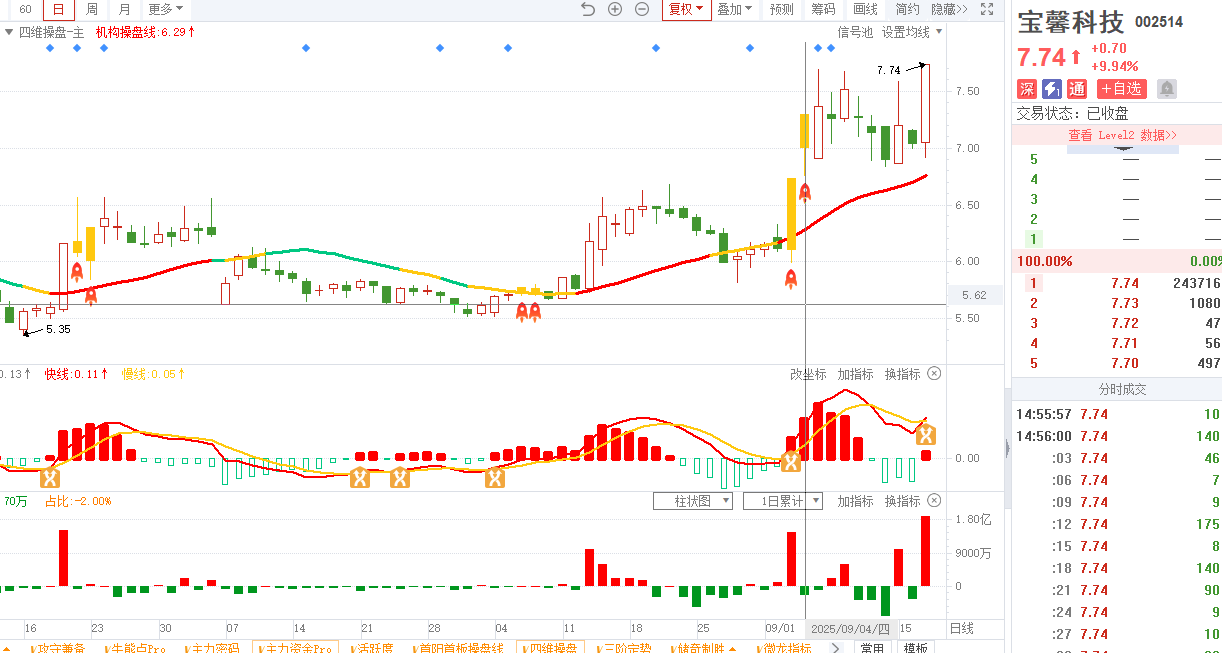The image size is (1222, 653).
Task: Zoom in chart with the plus icon
Action: click(615, 10)
